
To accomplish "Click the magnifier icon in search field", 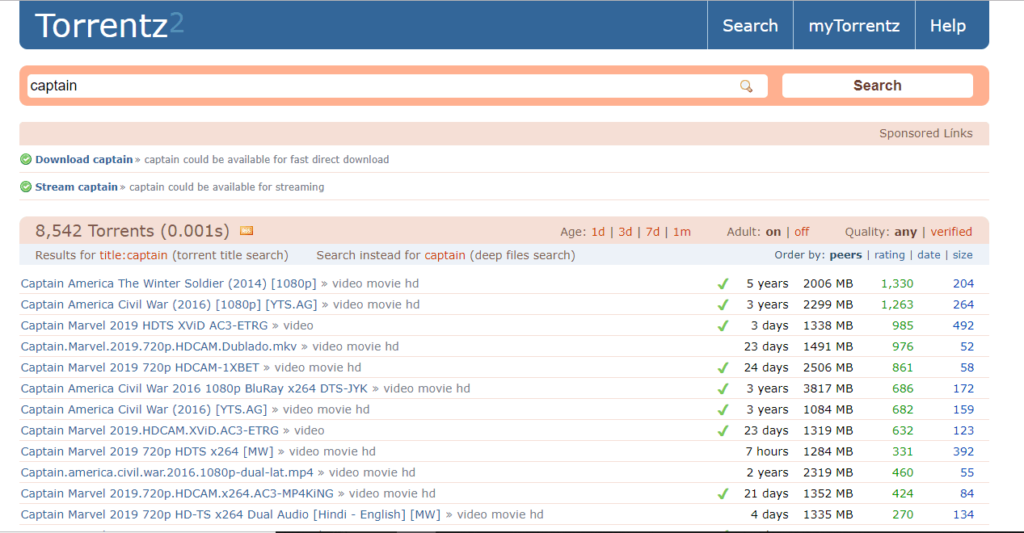I will (746, 86).
